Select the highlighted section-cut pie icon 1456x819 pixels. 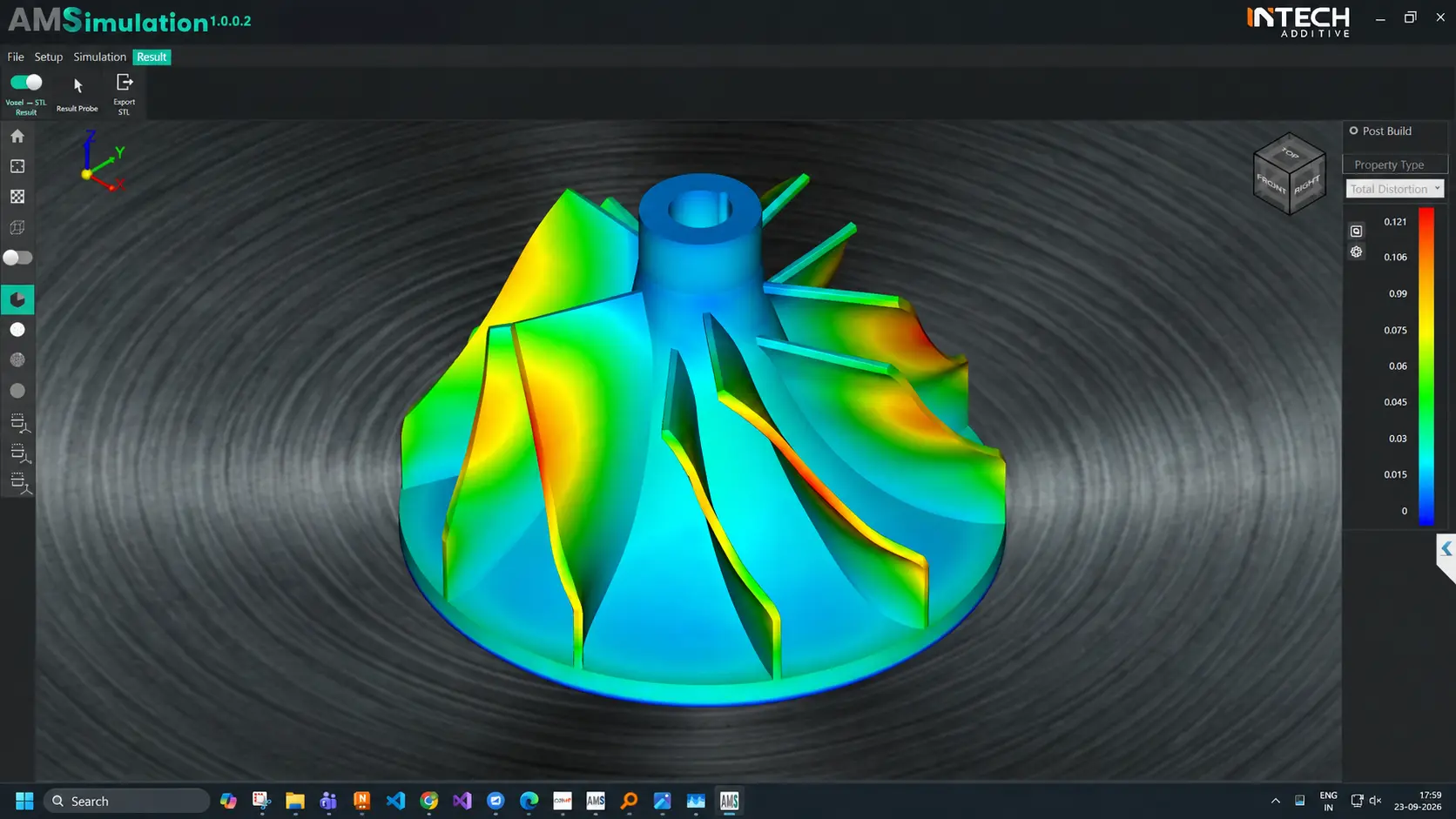tap(17, 299)
